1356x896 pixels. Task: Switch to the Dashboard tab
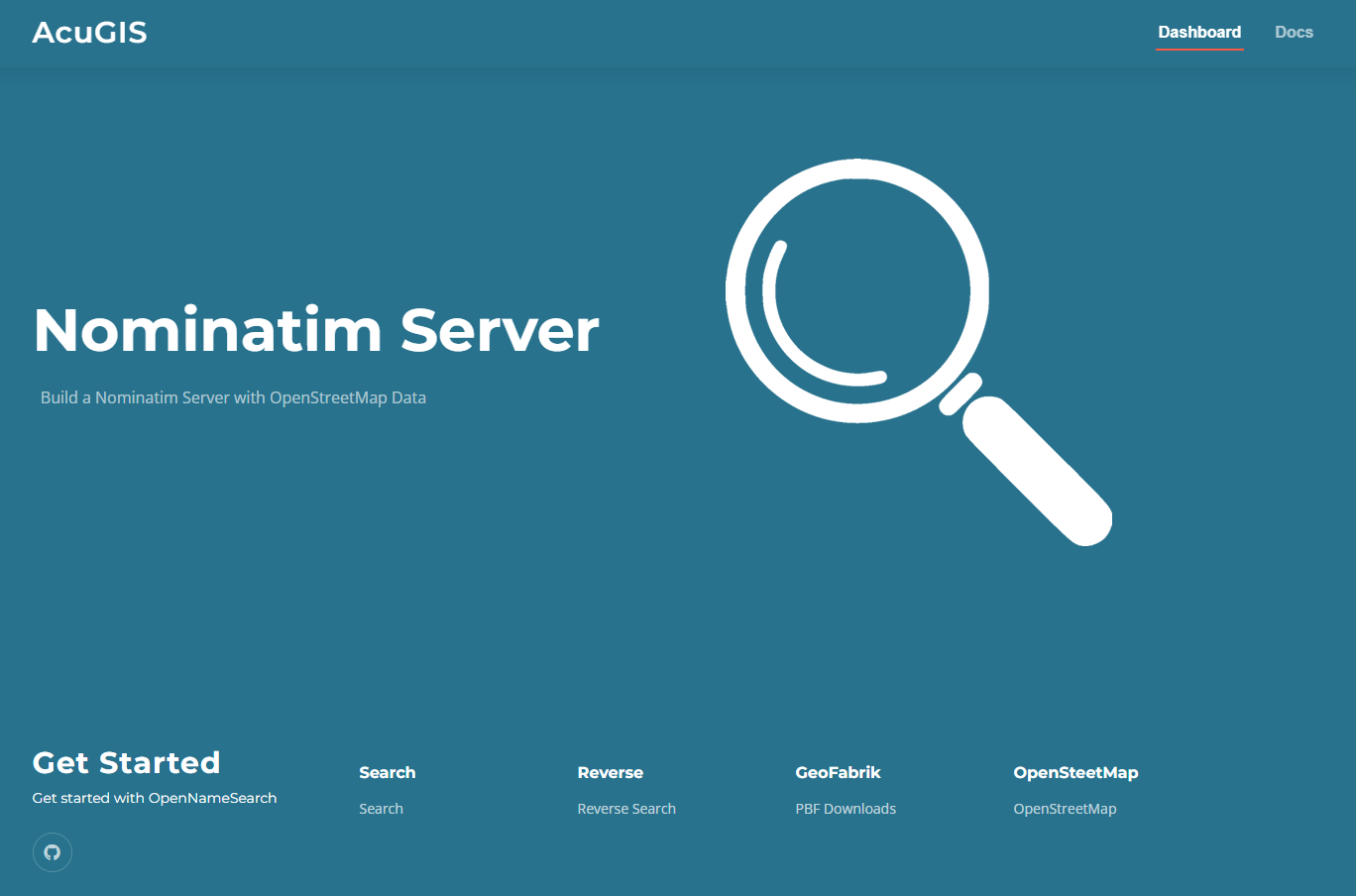click(1199, 33)
